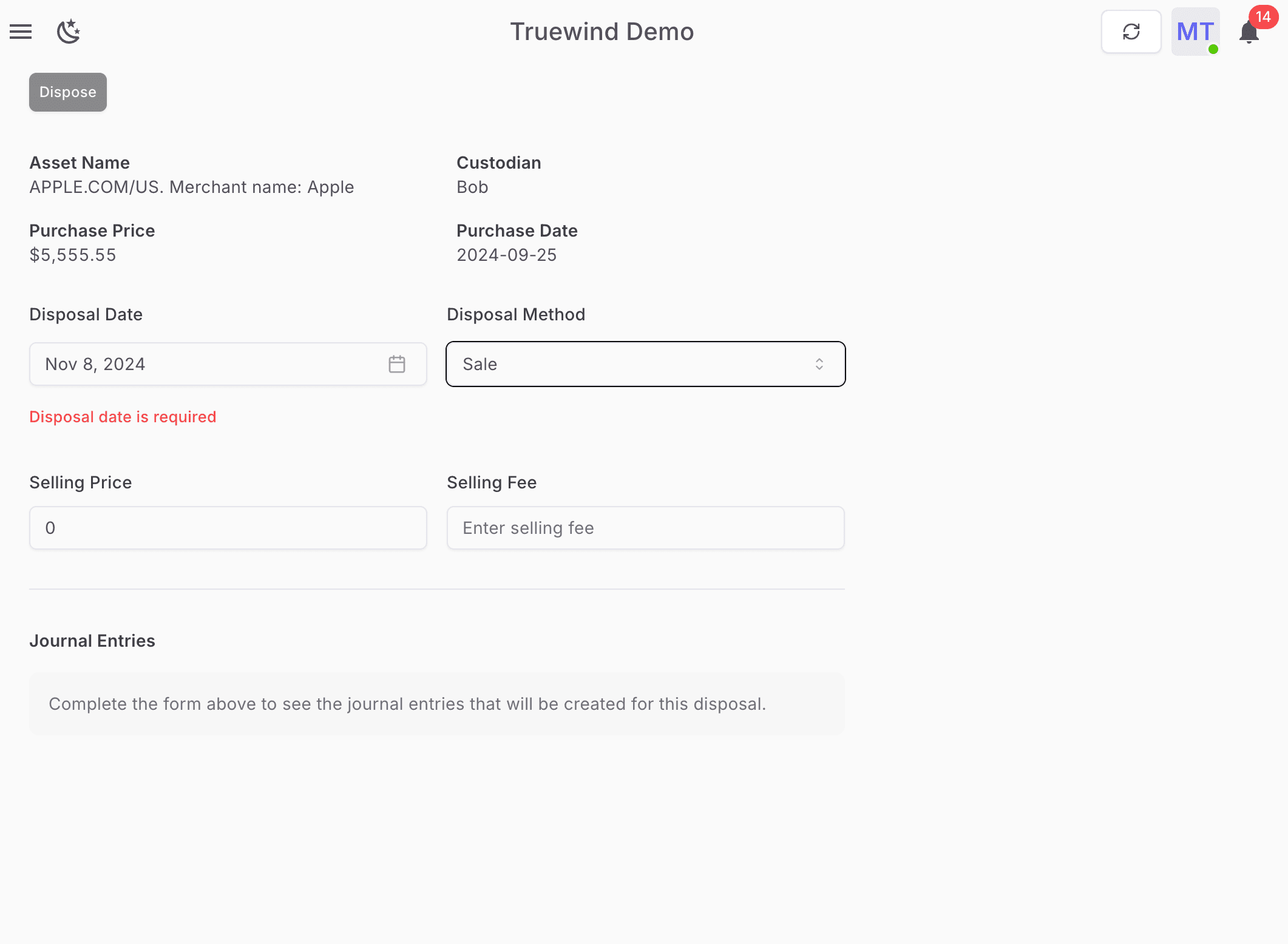
Task: Open the Disposal Method dropdown
Action: [x=645, y=363]
